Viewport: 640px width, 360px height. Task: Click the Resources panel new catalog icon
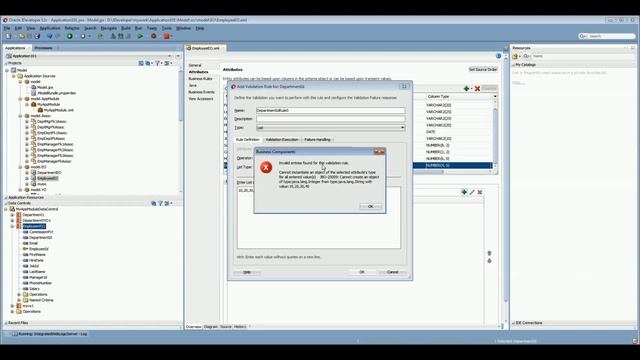pyautogui.click(x=515, y=56)
